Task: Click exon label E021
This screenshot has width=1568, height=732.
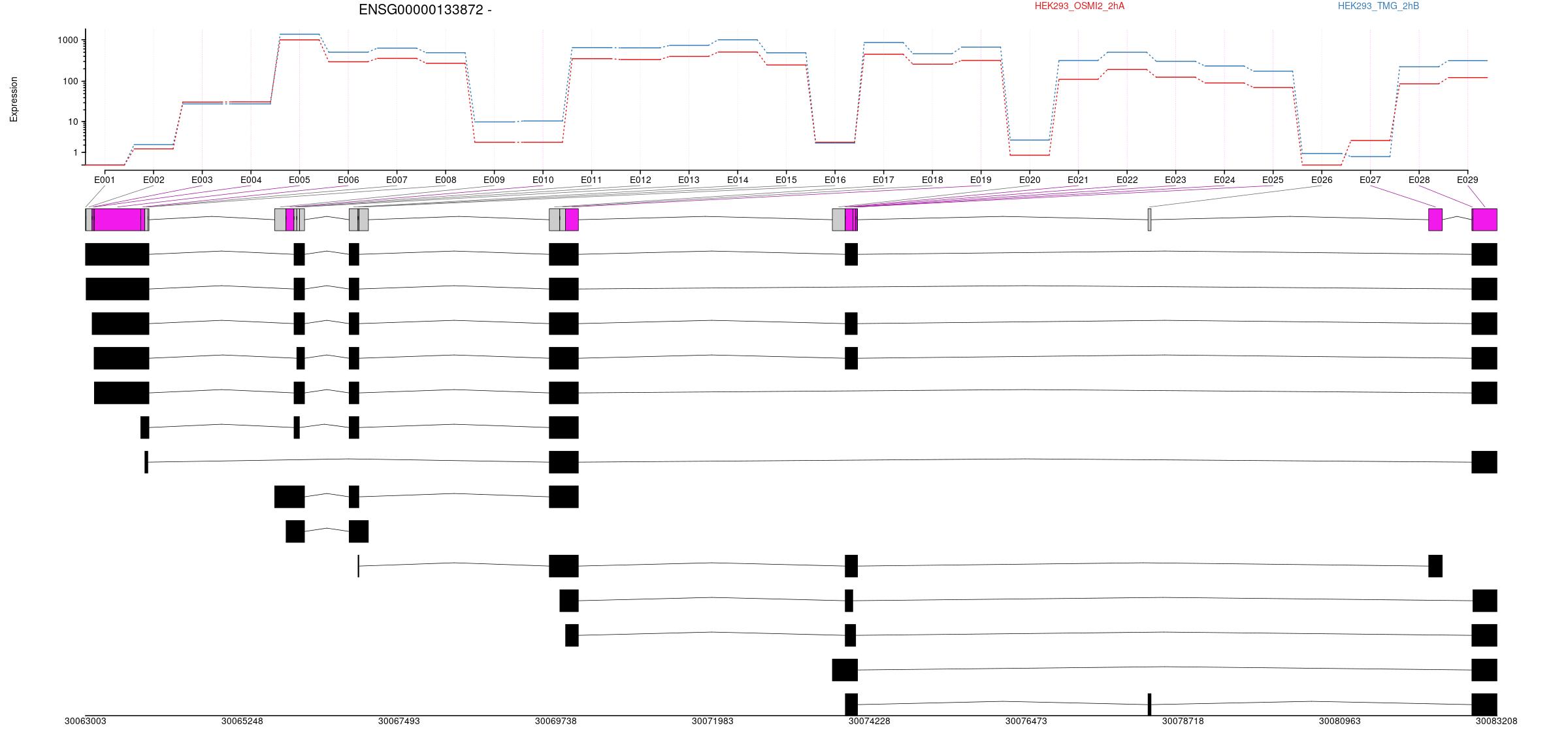Action: tap(1078, 180)
